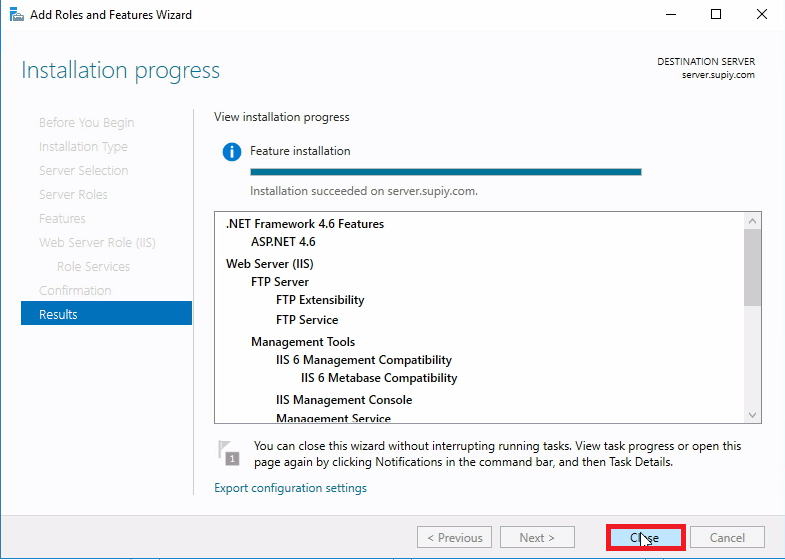
Task: Click the Next button
Action: coord(537,537)
